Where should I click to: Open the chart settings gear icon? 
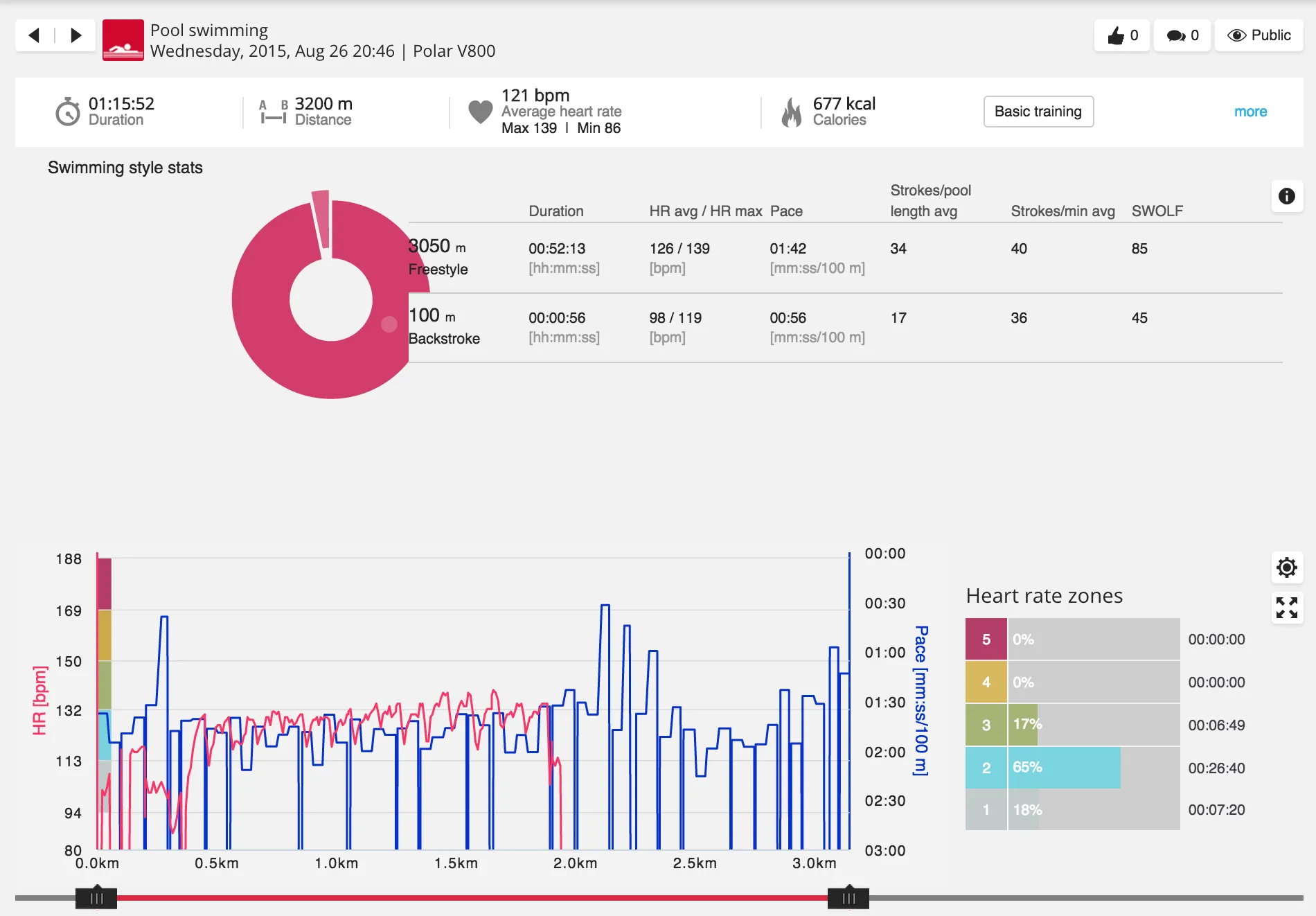coord(1287,567)
